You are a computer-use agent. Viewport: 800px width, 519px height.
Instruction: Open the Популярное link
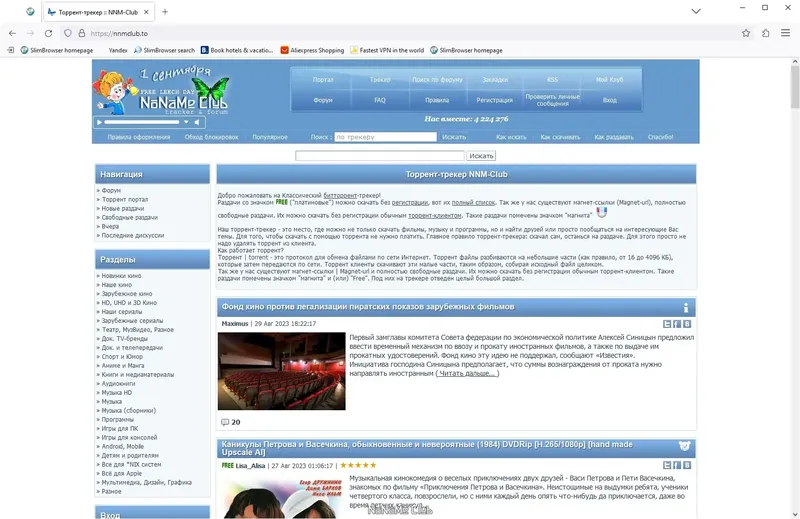pyautogui.click(x=270, y=137)
